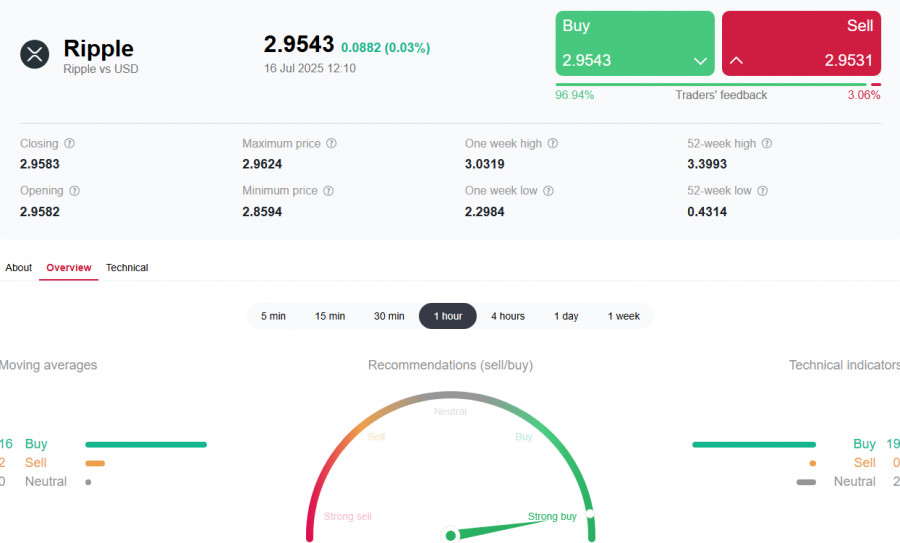Click the green Buy button
Screen dimensions: 900x543
click(x=635, y=43)
